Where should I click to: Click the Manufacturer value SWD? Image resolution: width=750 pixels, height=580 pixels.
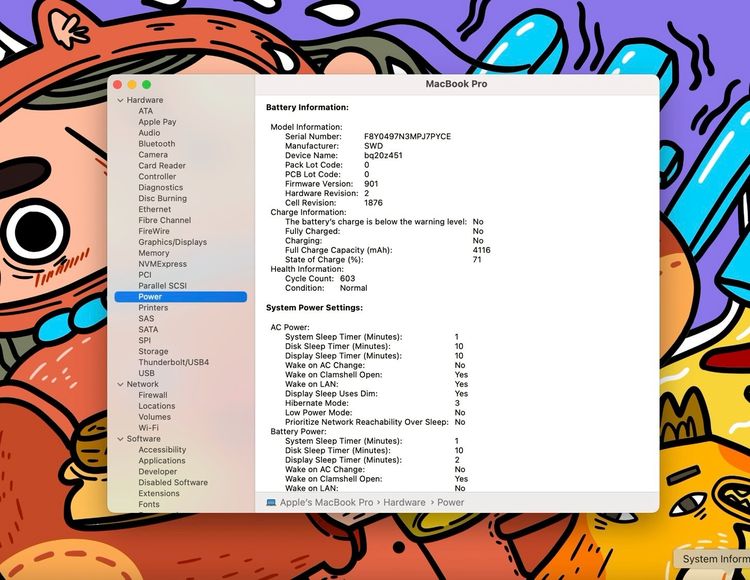coord(374,146)
